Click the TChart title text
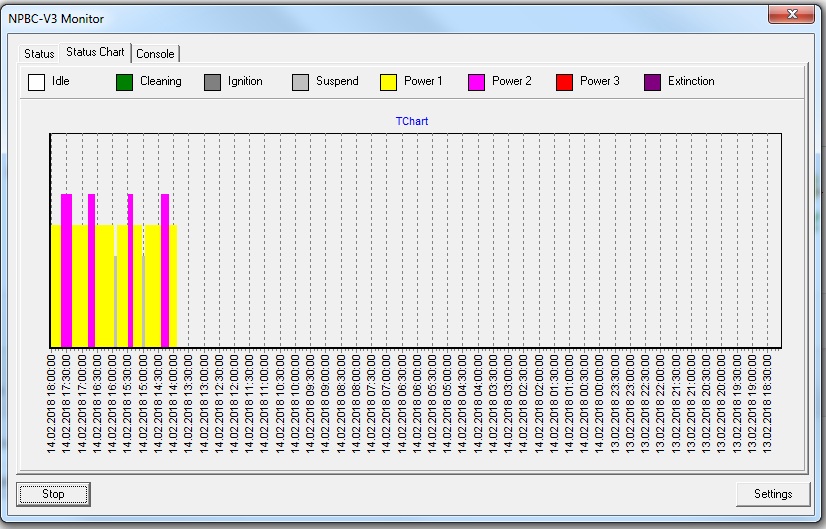 (x=412, y=122)
